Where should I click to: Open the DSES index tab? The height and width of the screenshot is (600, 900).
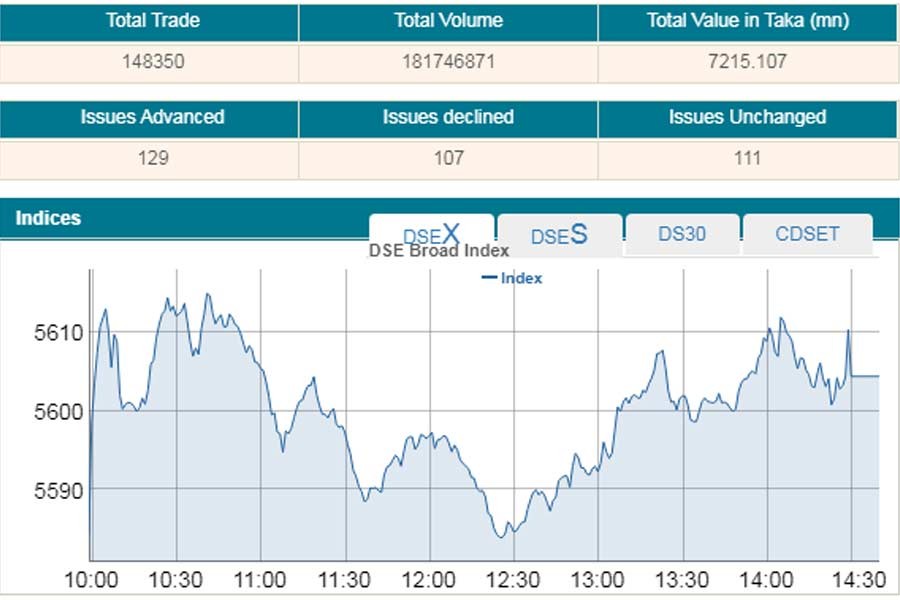tap(559, 236)
